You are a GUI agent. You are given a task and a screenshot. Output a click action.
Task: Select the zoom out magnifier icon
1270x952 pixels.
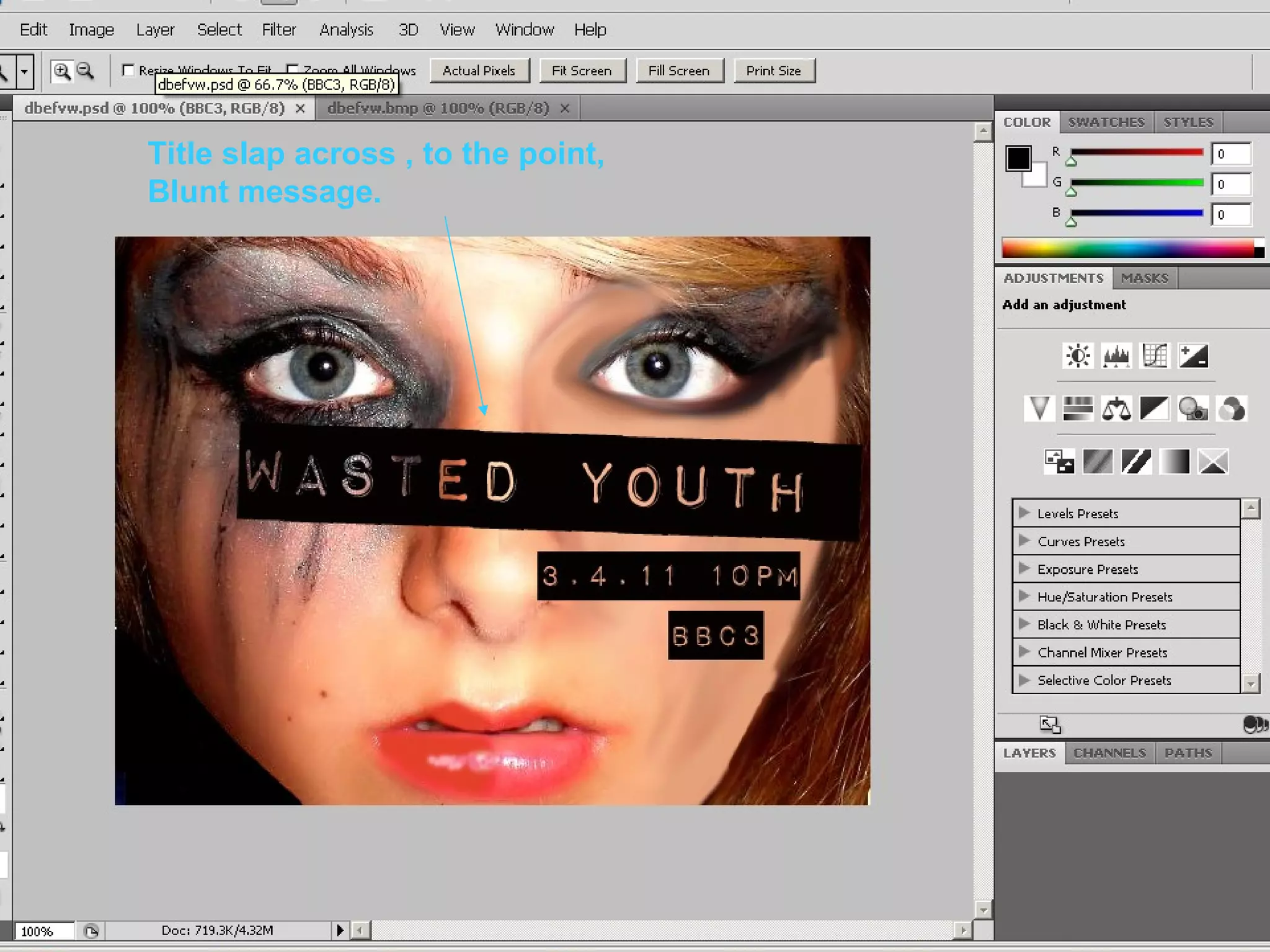[86, 71]
